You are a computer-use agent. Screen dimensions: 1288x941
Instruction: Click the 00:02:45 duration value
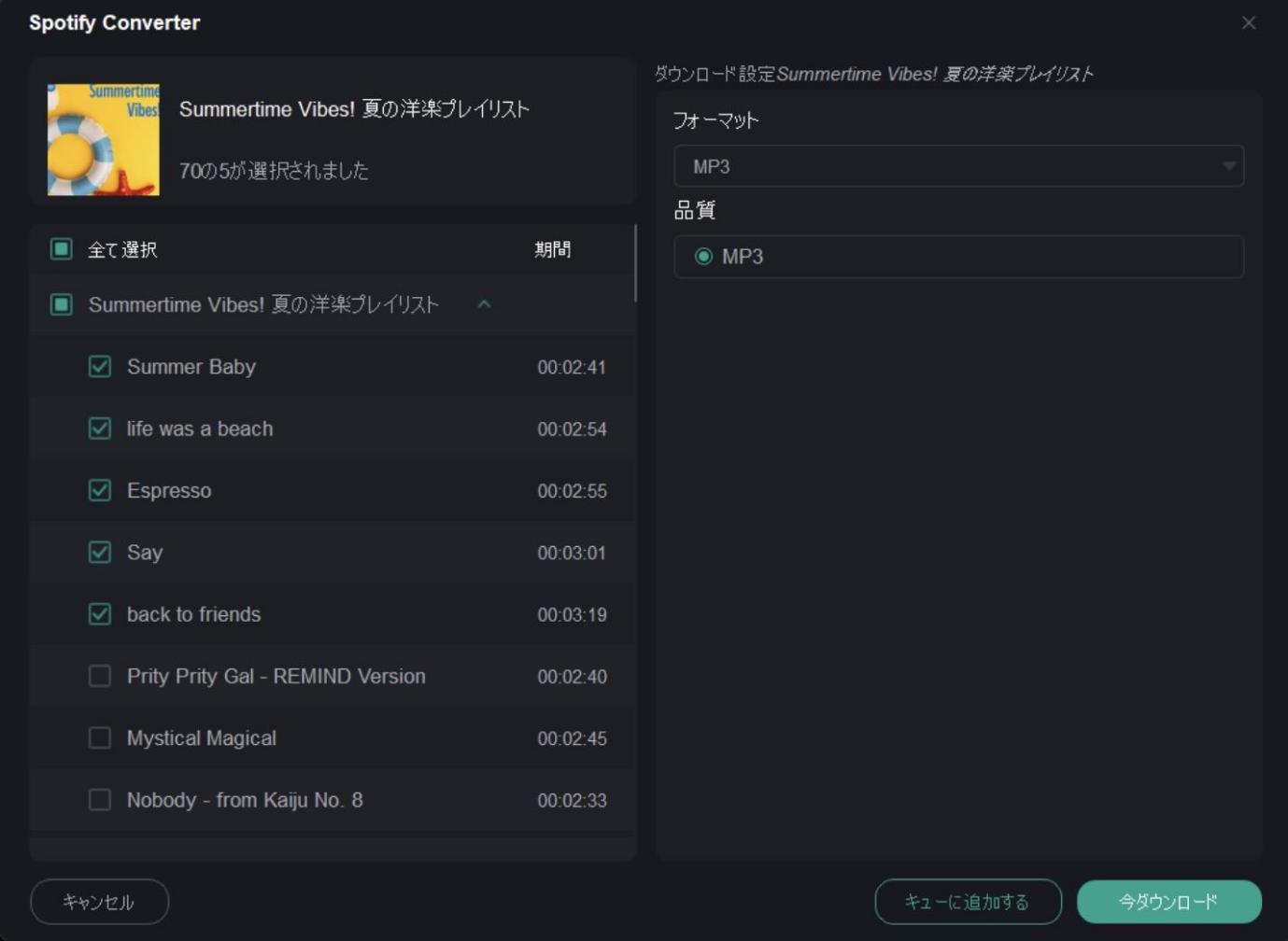(572, 738)
